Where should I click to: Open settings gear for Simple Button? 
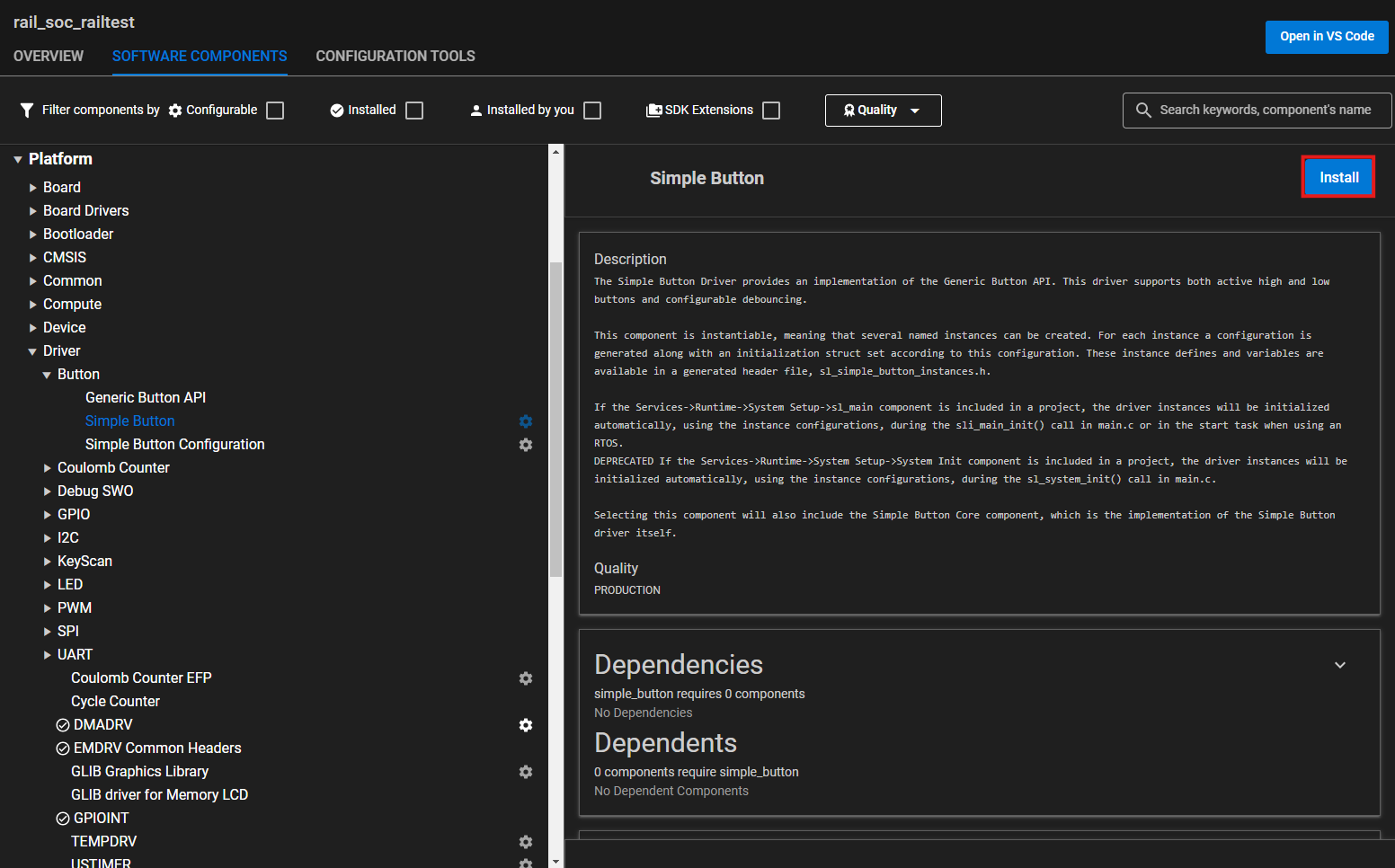[x=526, y=421]
